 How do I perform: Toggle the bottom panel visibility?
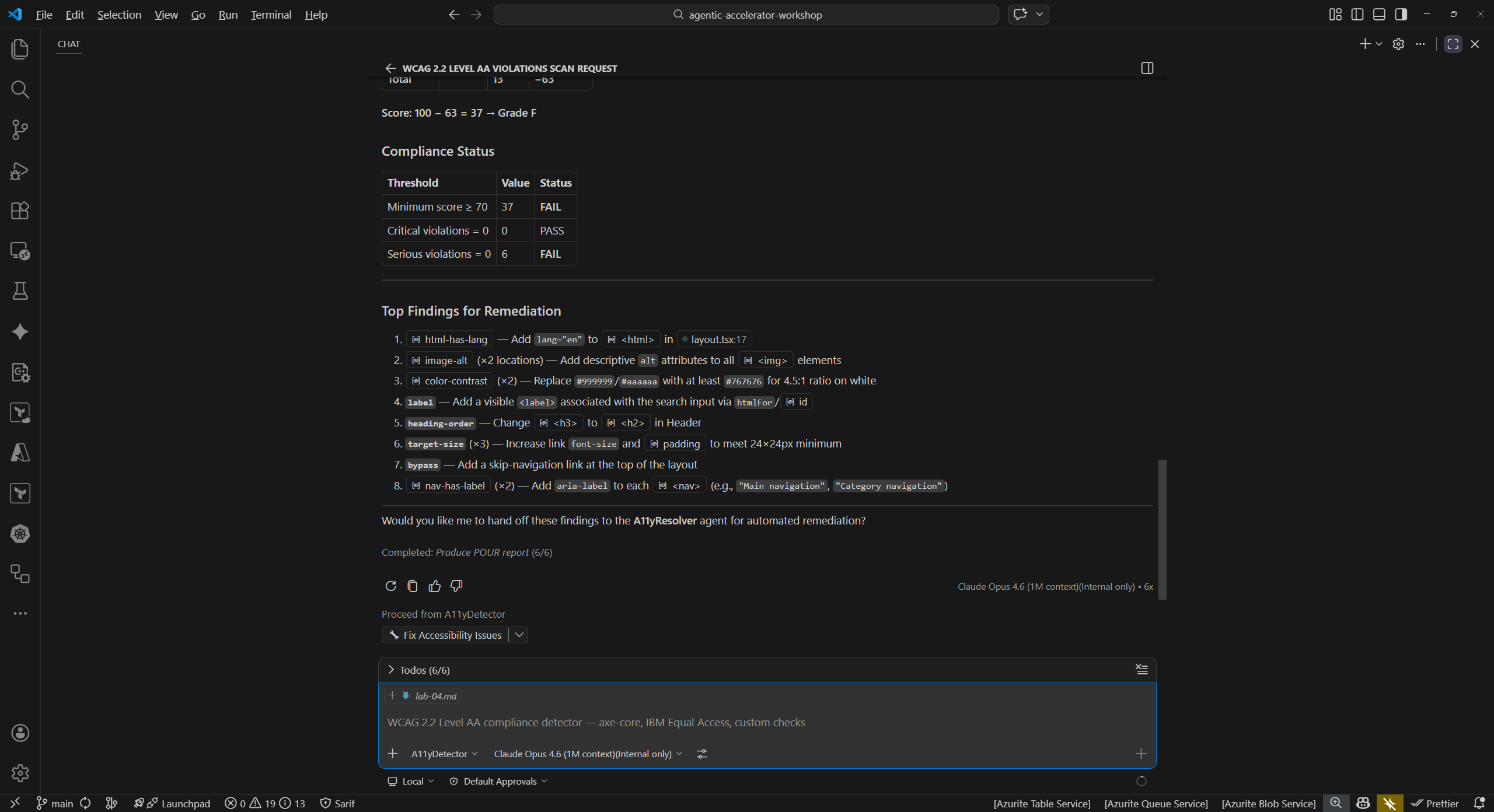coord(1379,14)
